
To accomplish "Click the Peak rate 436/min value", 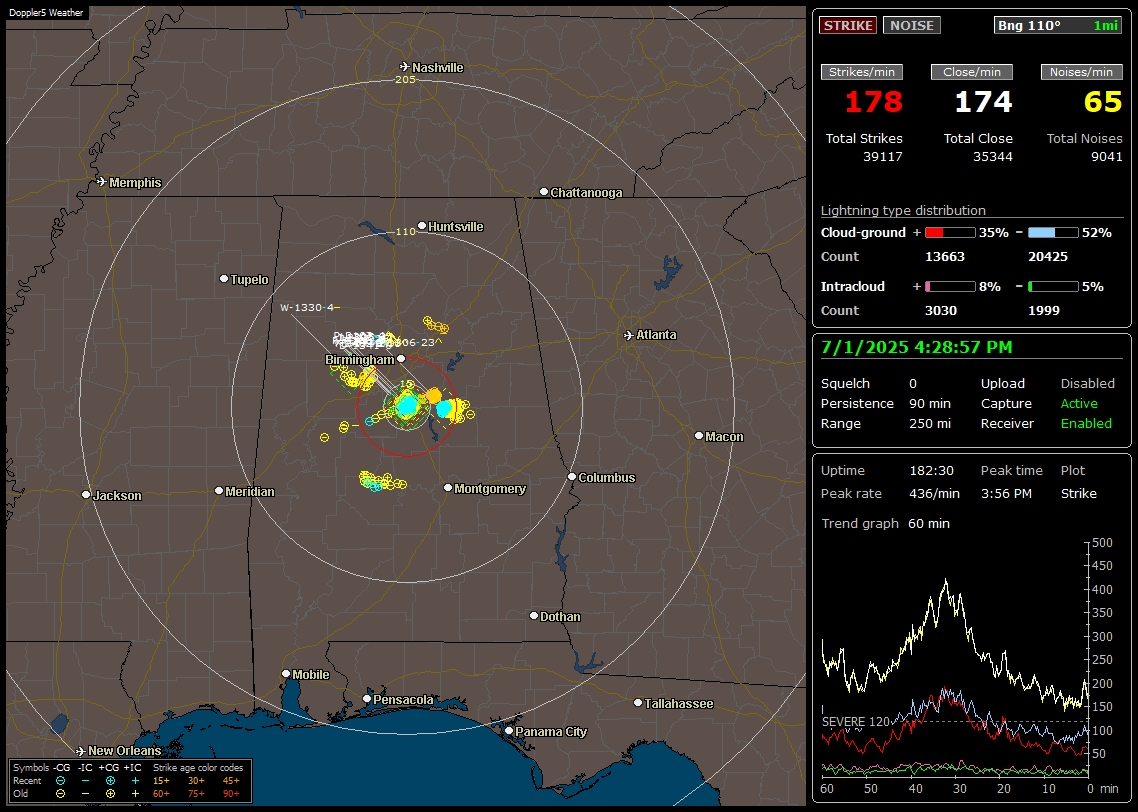I will click(x=934, y=494).
